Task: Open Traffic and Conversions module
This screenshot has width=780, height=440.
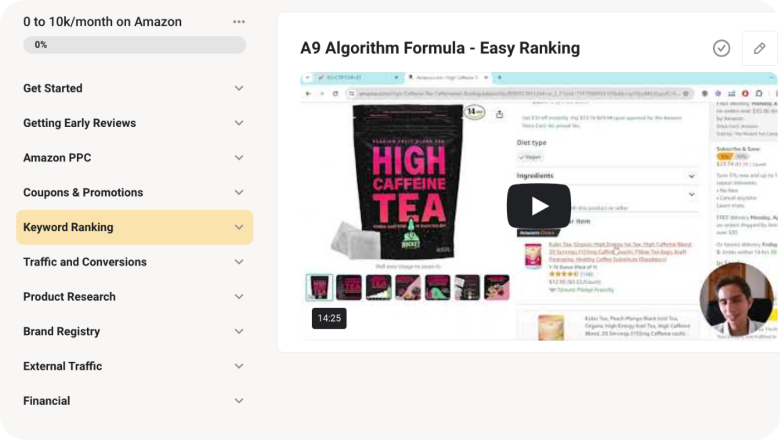Action: (x=134, y=262)
